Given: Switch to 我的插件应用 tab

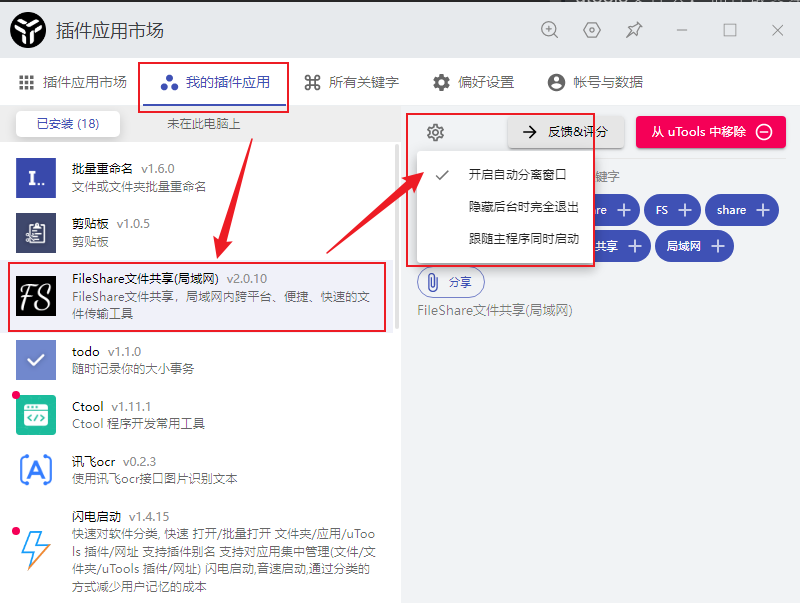Looking at the screenshot, I should click(214, 82).
